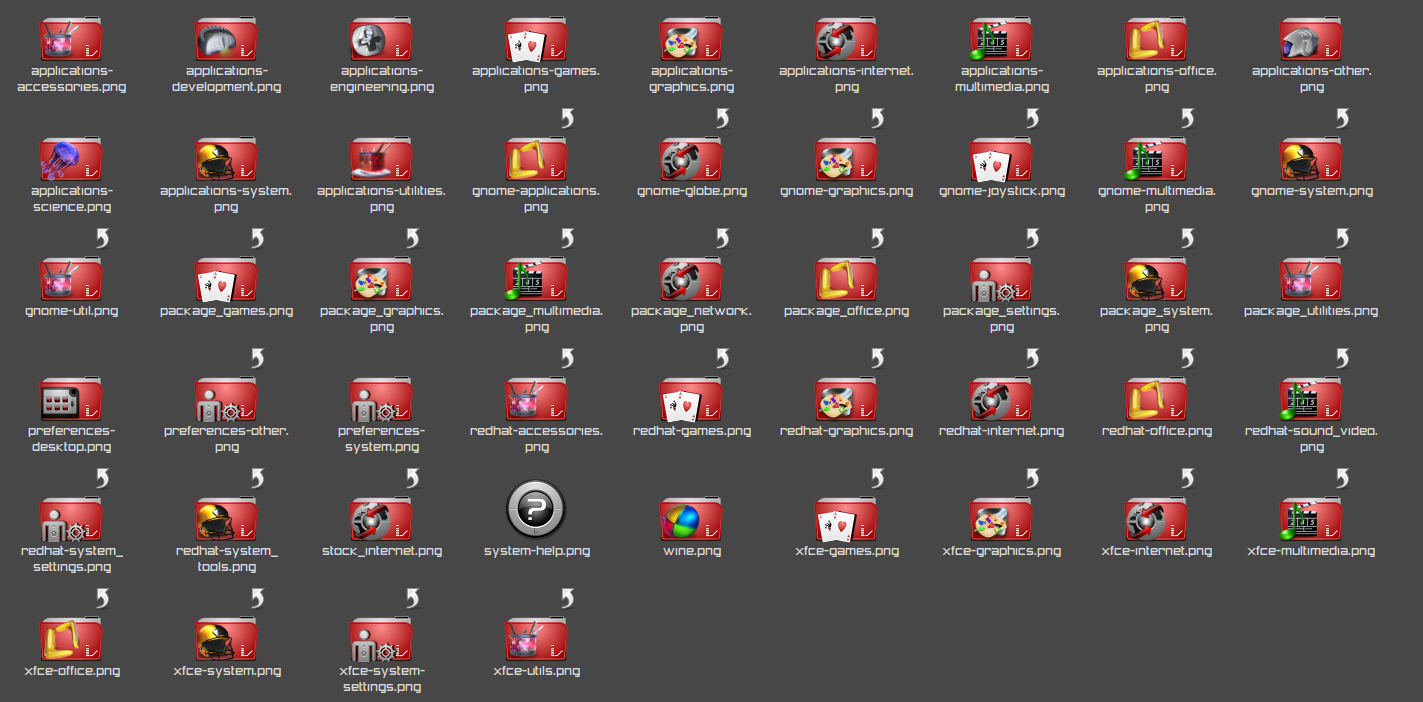Click the stock_internet.png icon
The width and height of the screenshot is (1423, 702).
pos(381,520)
